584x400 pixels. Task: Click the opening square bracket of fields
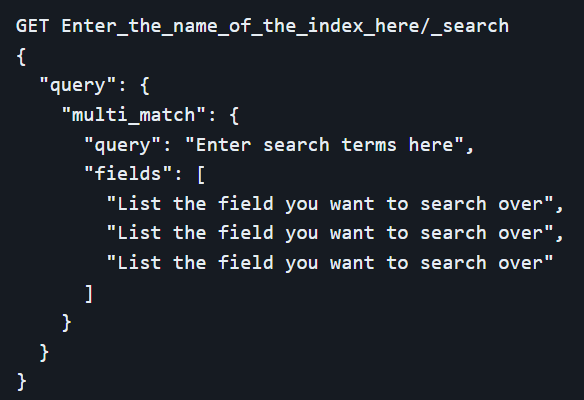coord(201,175)
